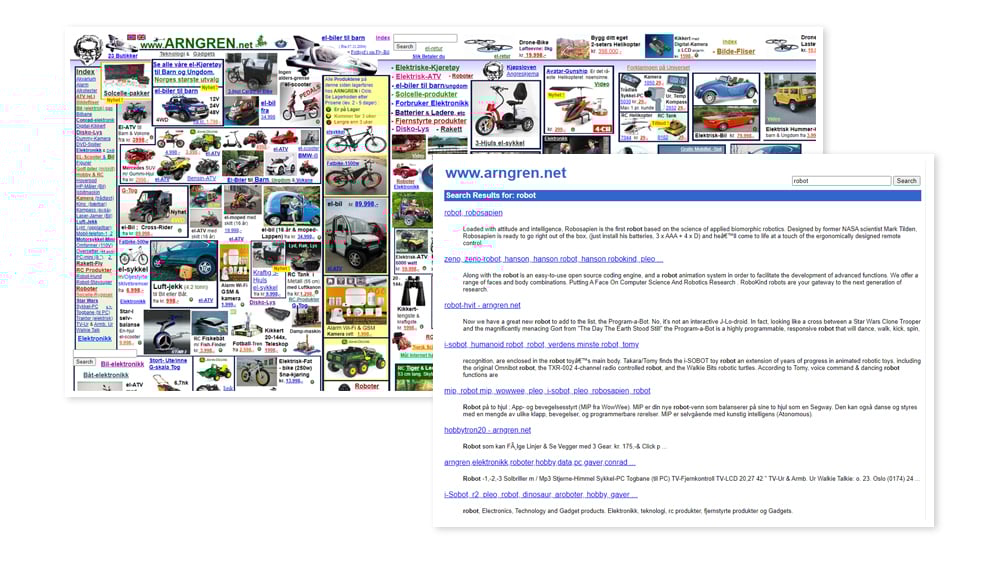Open the Forbruker Elektronikk category link
Screen dimensions: 1000x563
click(432, 103)
